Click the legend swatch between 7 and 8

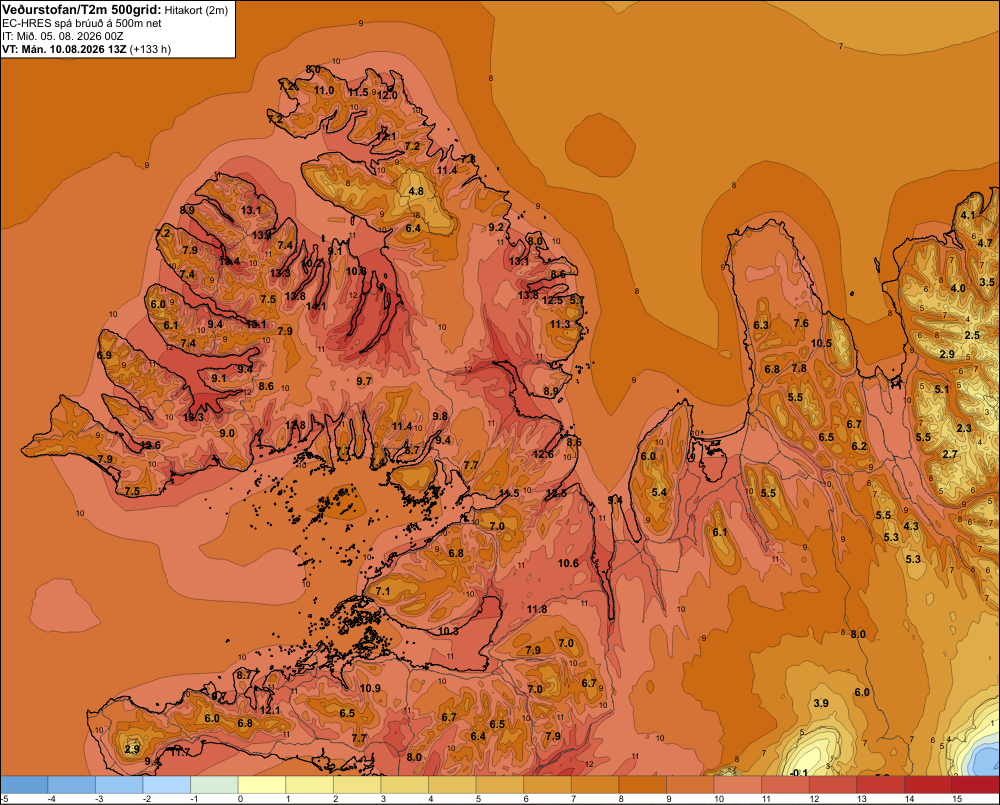click(x=595, y=785)
